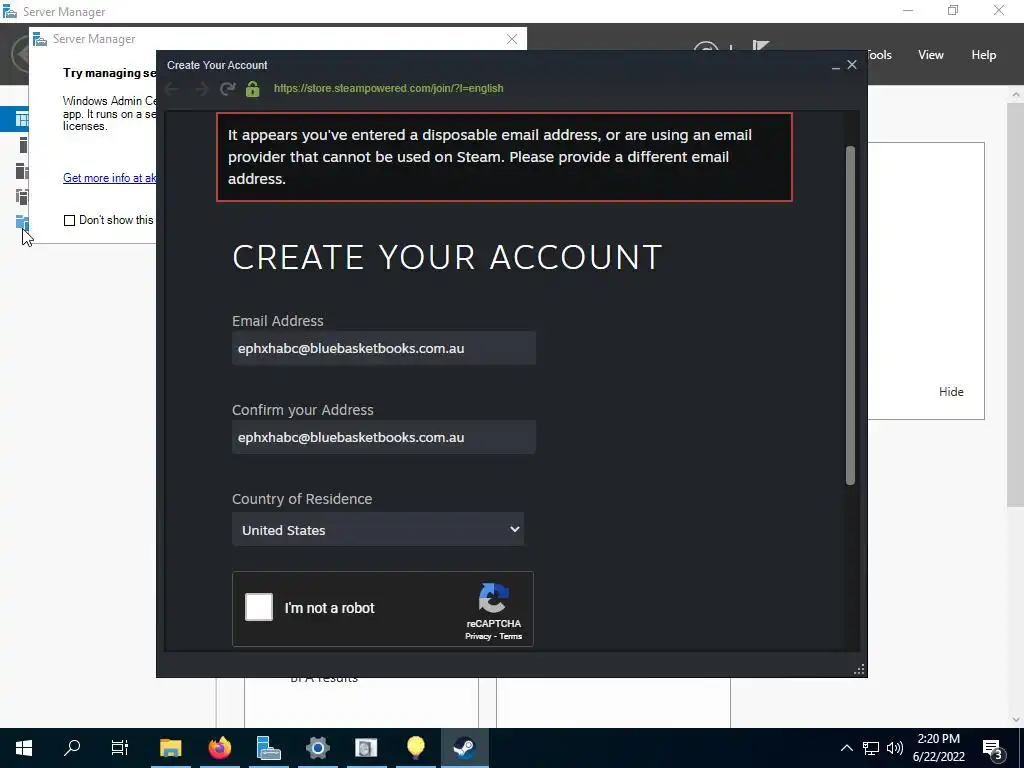Tick Don't show this message checkbox

[69, 221]
